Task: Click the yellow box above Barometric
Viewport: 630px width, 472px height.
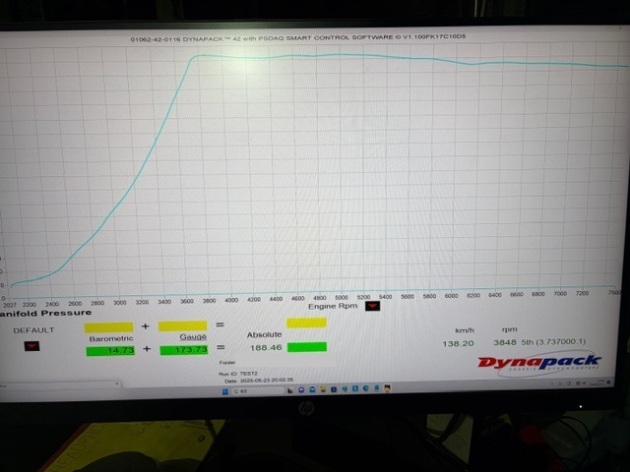Action: coord(109,326)
